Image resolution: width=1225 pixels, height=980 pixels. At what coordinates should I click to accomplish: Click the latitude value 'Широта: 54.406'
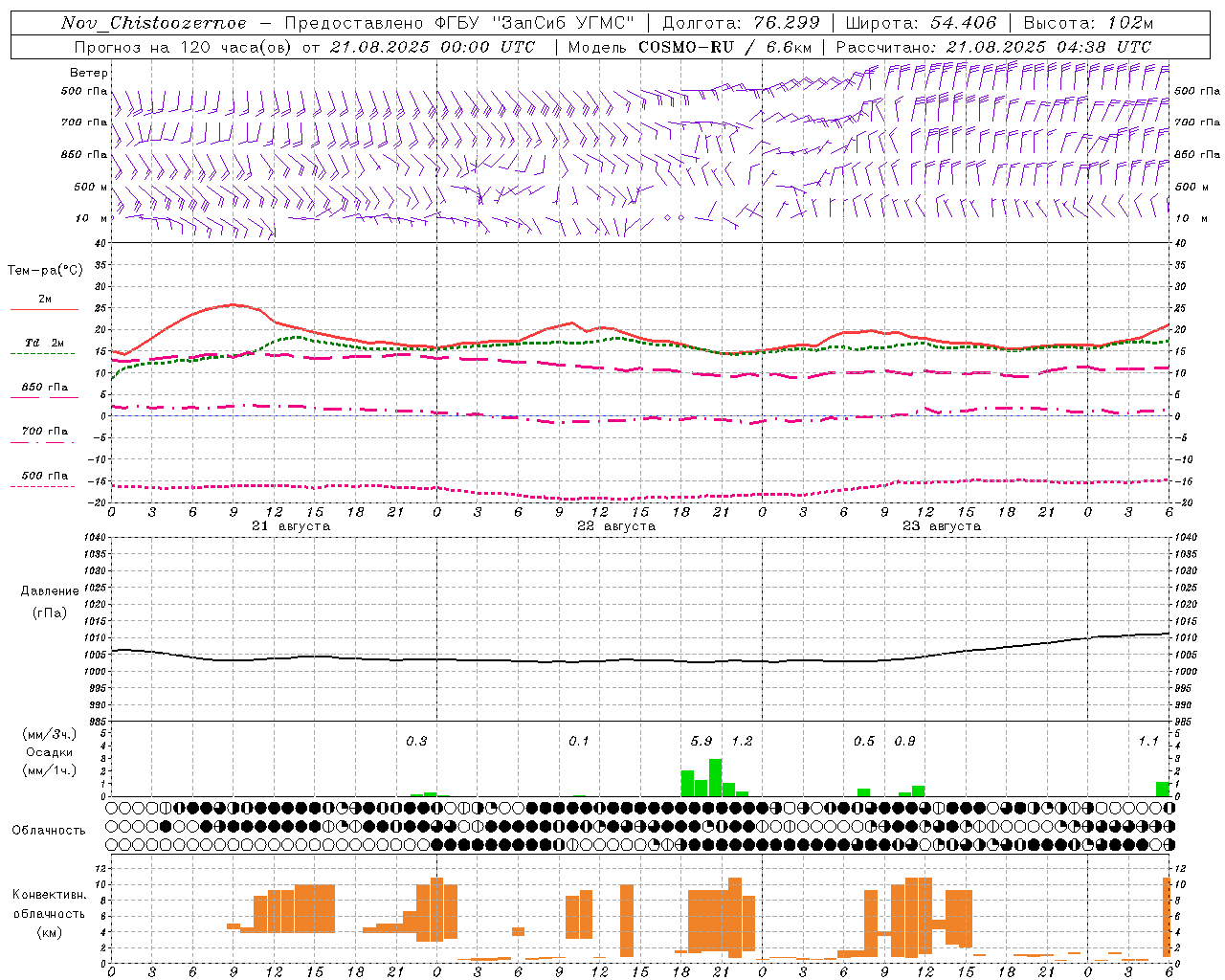[x=921, y=23]
